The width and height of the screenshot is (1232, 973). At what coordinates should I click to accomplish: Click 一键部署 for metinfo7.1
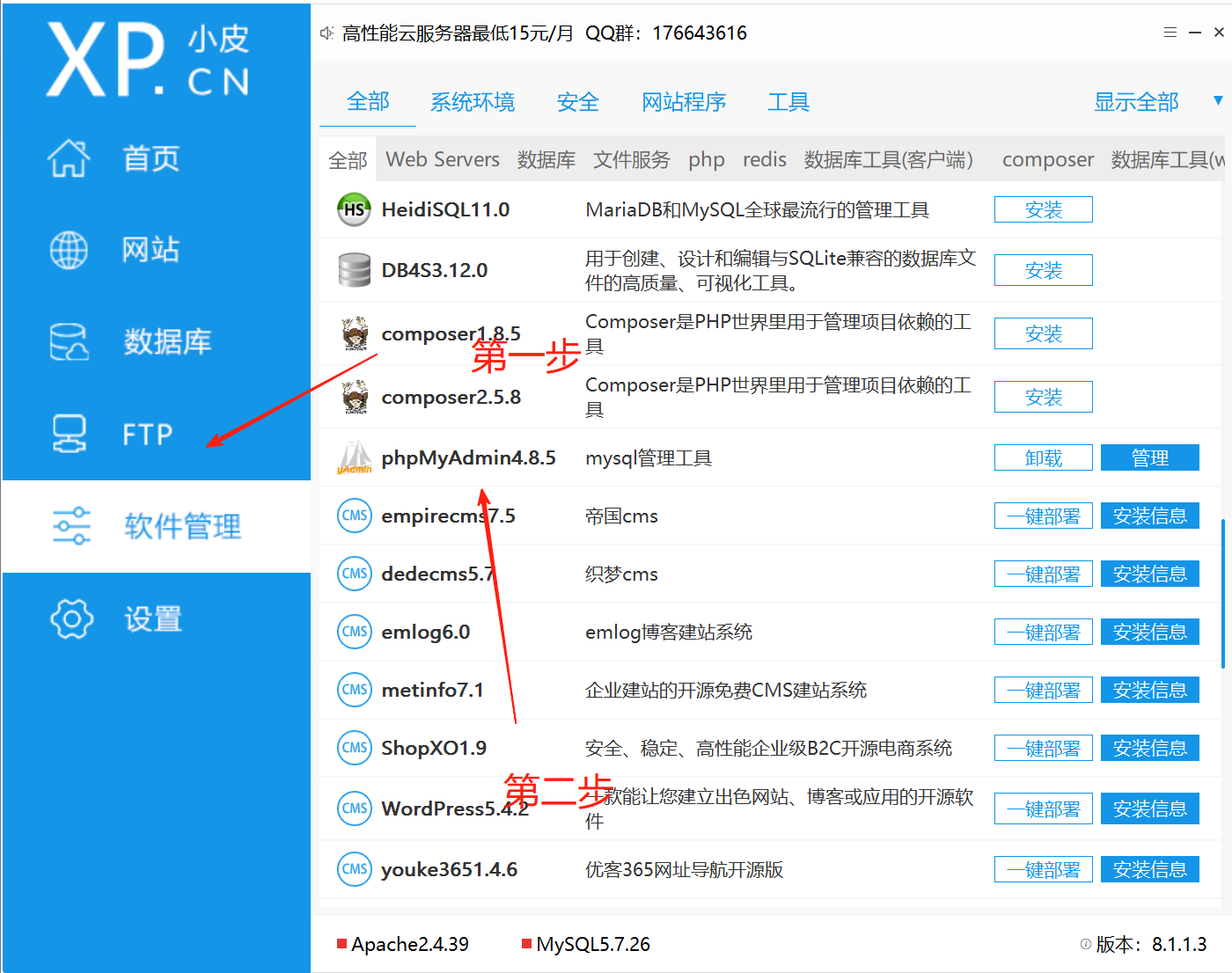[1044, 690]
